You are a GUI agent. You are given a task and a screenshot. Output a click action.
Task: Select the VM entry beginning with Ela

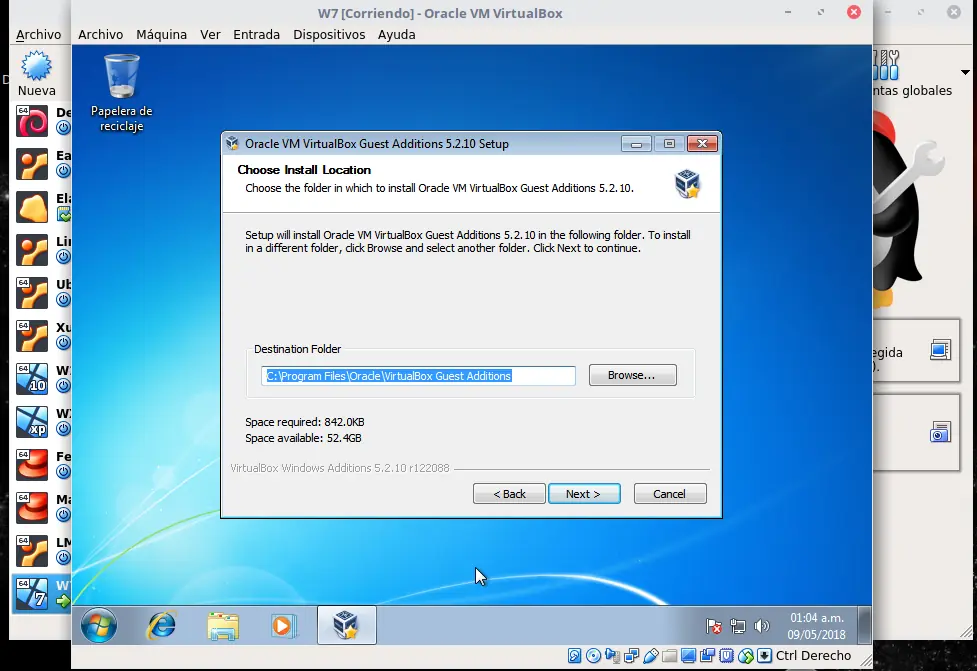(41, 207)
